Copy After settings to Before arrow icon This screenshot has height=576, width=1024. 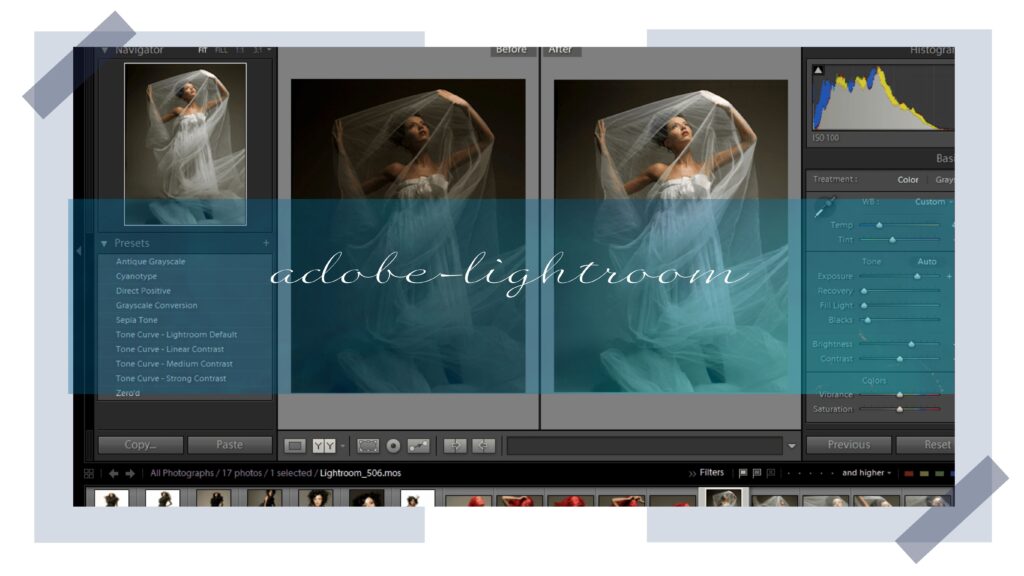483,445
